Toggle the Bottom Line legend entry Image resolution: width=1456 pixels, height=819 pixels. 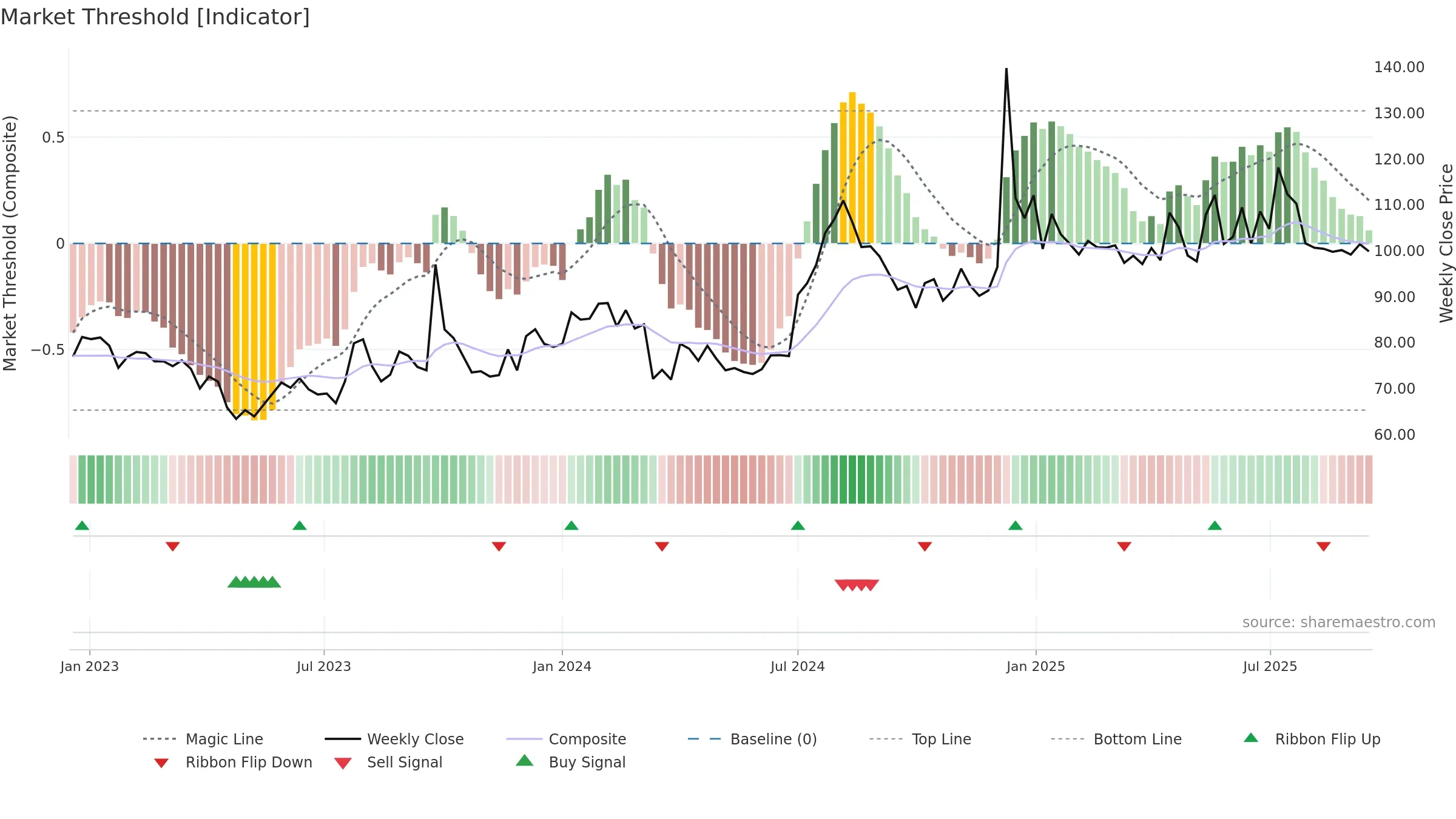1116,739
